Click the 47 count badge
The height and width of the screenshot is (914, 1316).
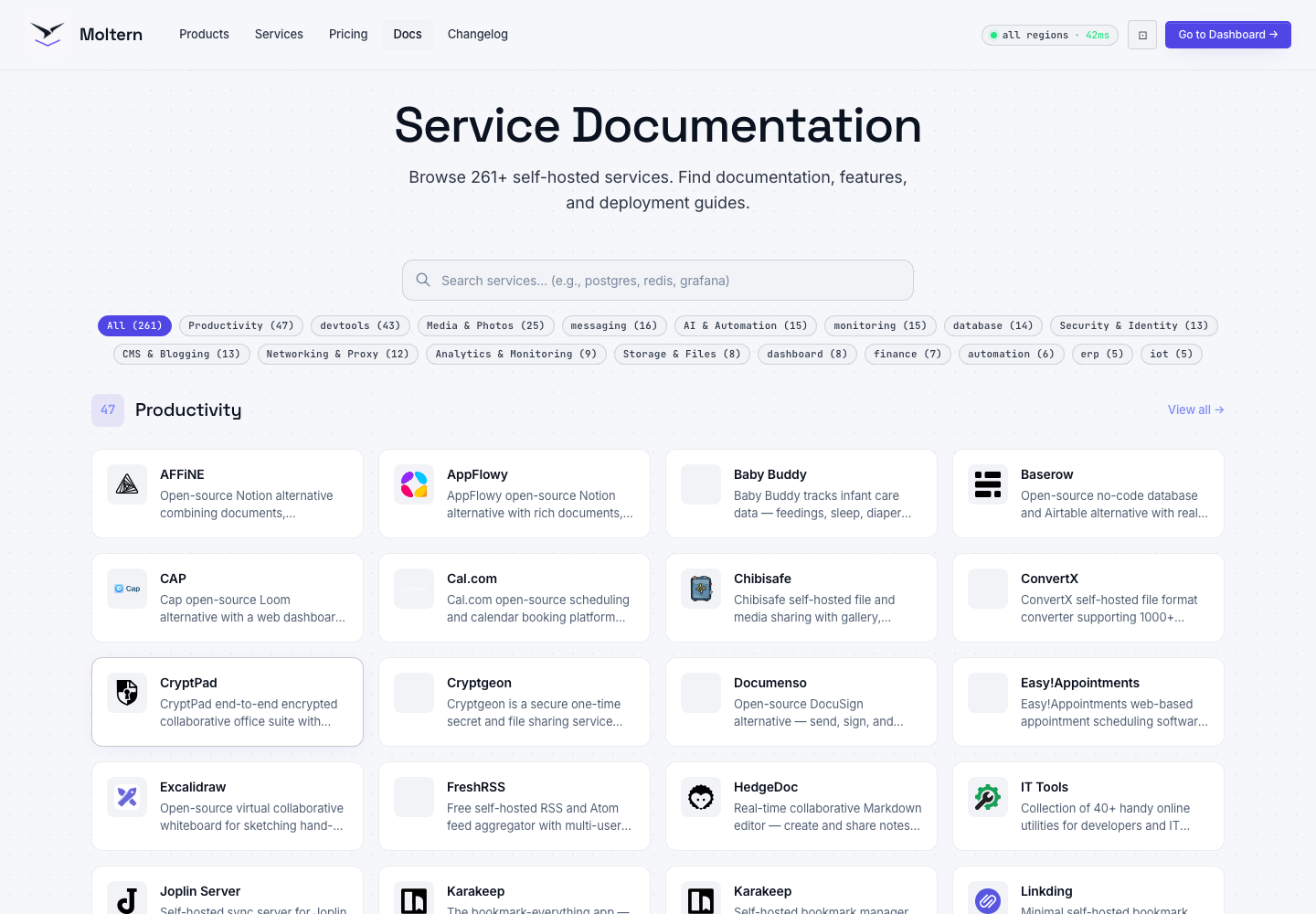tap(108, 409)
